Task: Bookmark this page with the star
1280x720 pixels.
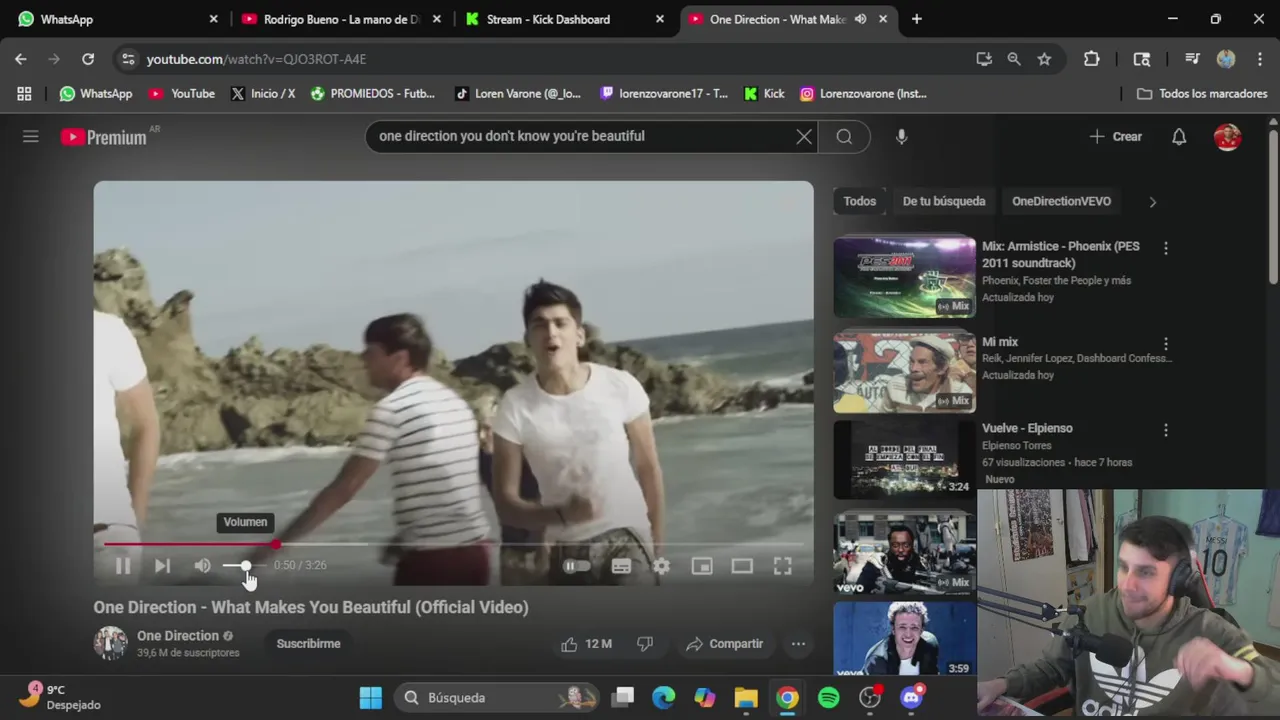Action: point(1044,59)
